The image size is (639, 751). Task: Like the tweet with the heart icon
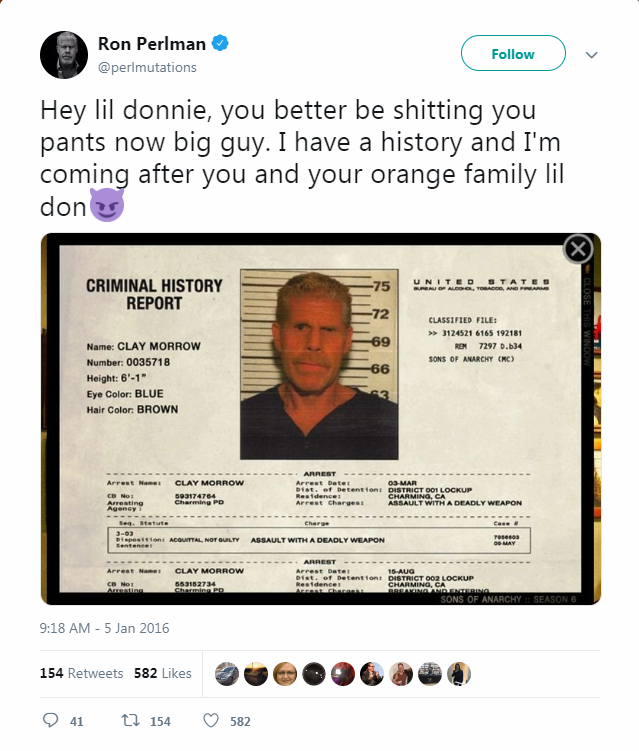[211, 720]
